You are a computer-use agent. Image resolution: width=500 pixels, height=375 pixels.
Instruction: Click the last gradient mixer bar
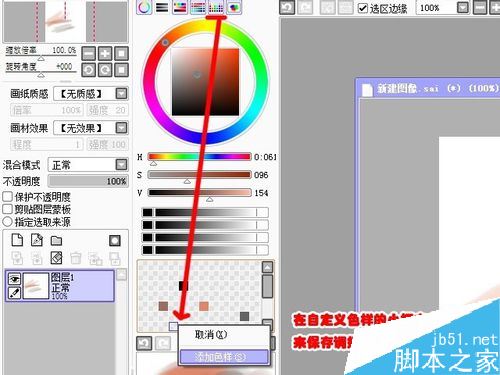click(205, 250)
